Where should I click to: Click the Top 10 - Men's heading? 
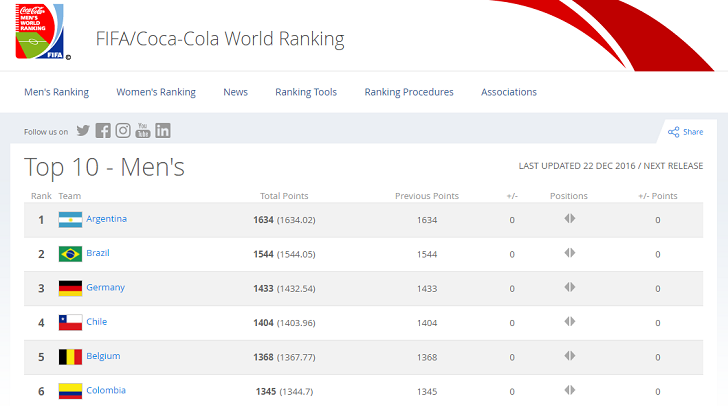tap(104, 167)
